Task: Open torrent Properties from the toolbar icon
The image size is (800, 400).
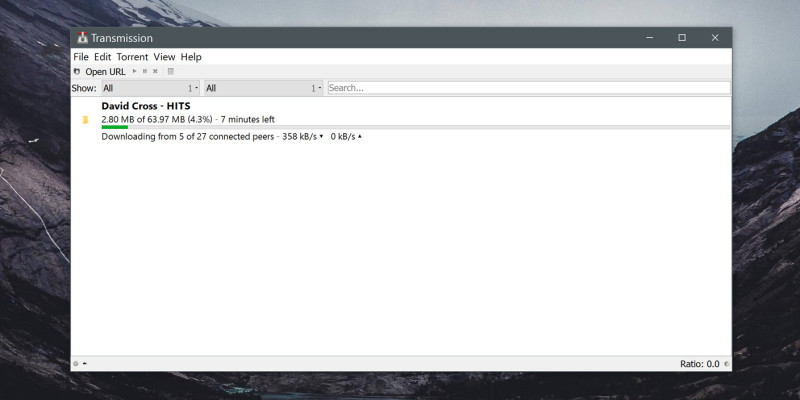Action: pos(170,72)
